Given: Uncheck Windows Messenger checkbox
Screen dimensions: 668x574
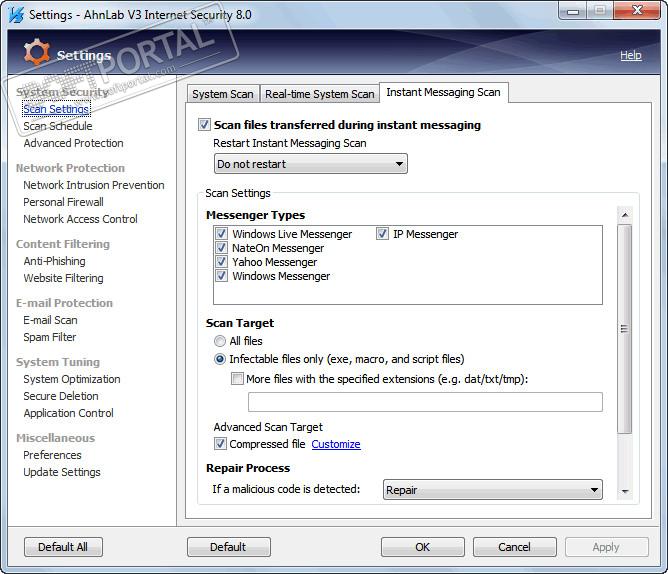Looking at the screenshot, I should [x=221, y=276].
